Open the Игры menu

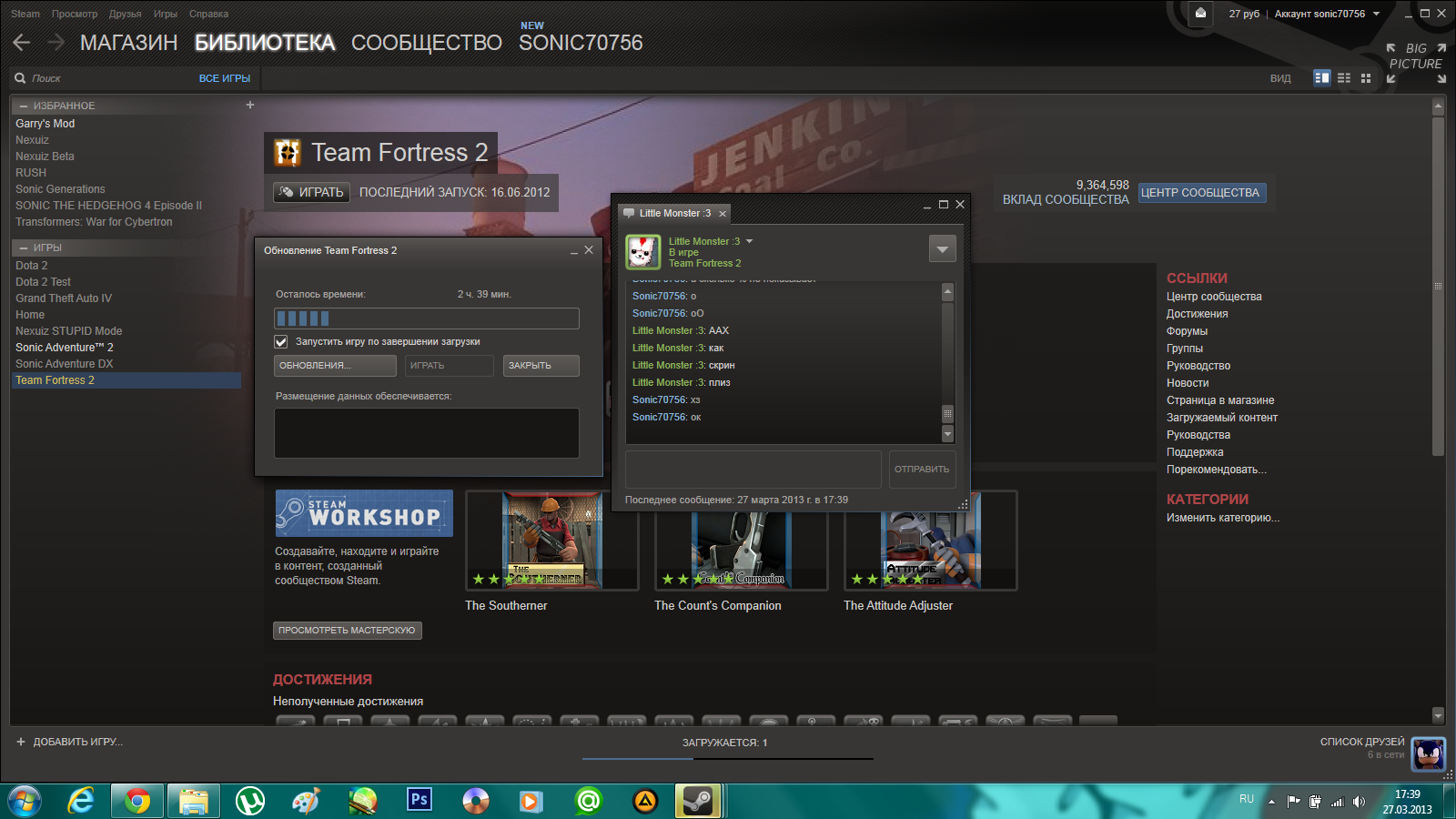click(166, 14)
